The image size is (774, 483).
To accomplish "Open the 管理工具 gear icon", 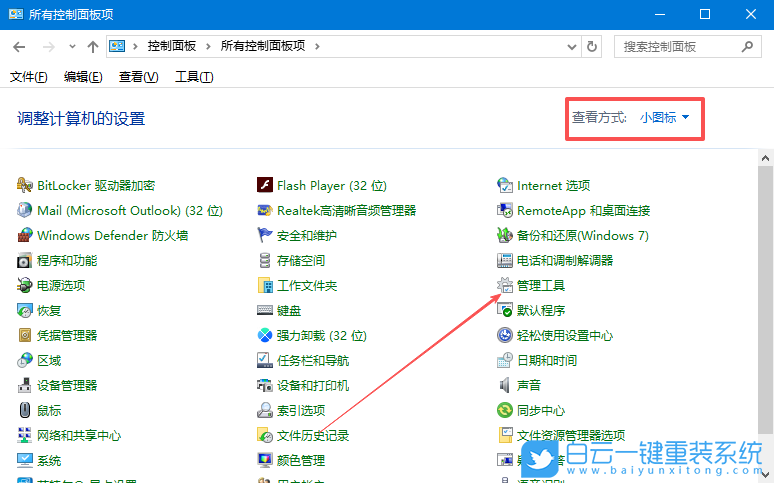I will click(x=504, y=285).
